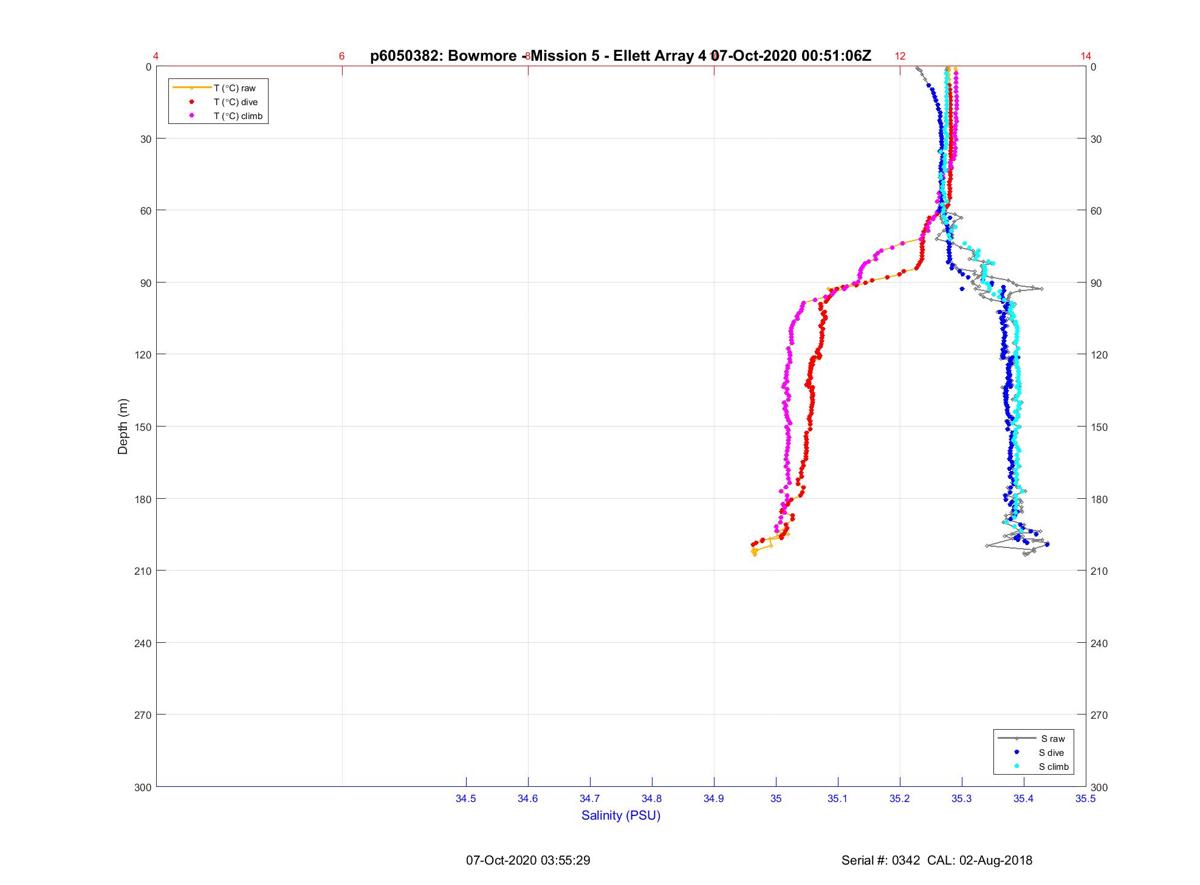
Task: Select the 'S climb' legend label
Action: pyautogui.click(x=1054, y=766)
